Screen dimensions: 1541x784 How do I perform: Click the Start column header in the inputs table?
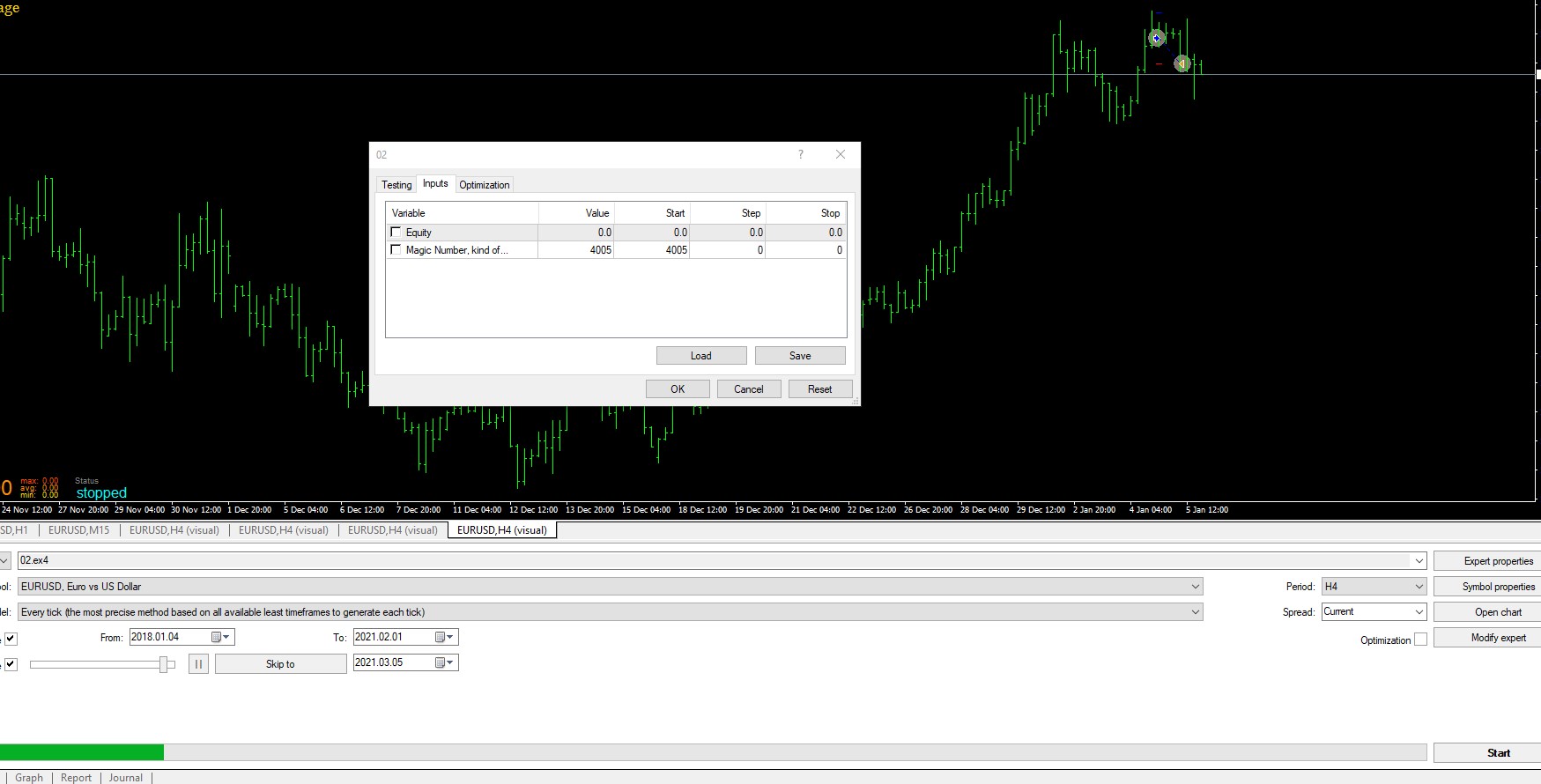coord(652,213)
